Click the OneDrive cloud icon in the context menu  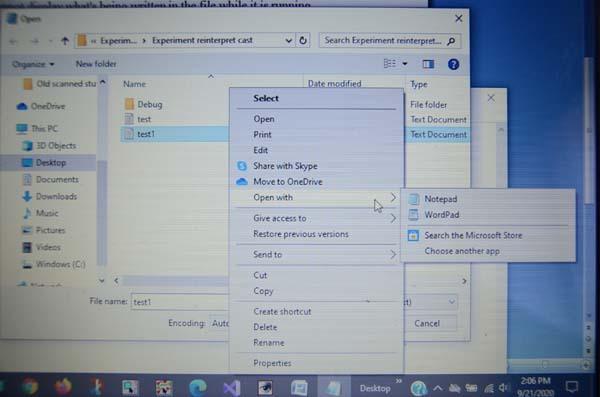coord(242,182)
